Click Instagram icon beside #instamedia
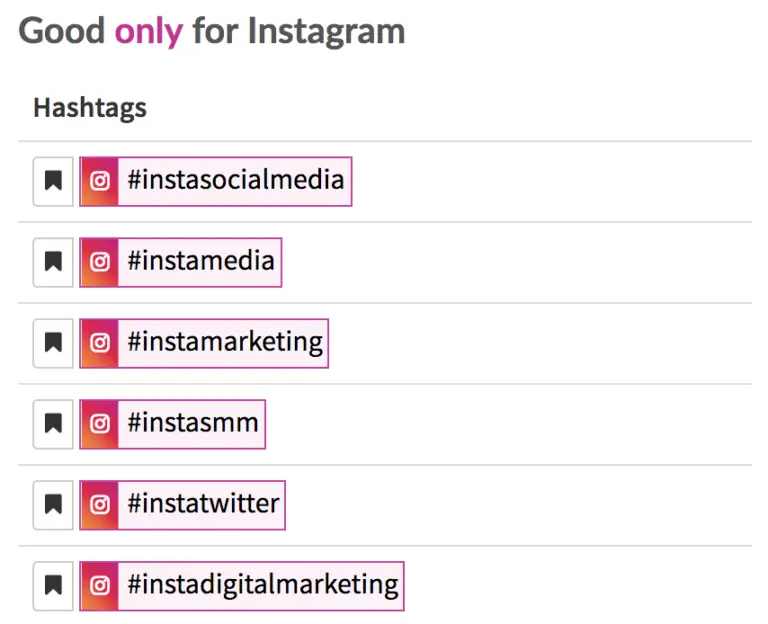 click(x=99, y=262)
